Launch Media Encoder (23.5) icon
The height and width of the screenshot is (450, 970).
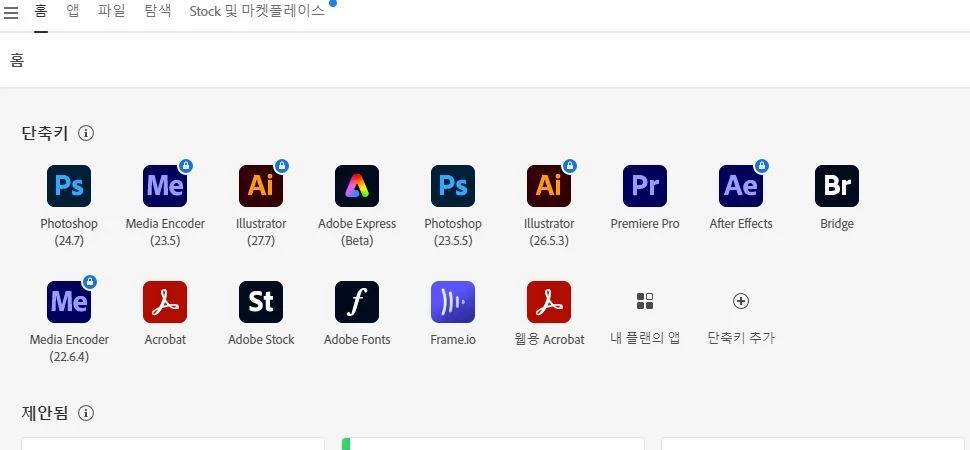click(x=165, y=186)
